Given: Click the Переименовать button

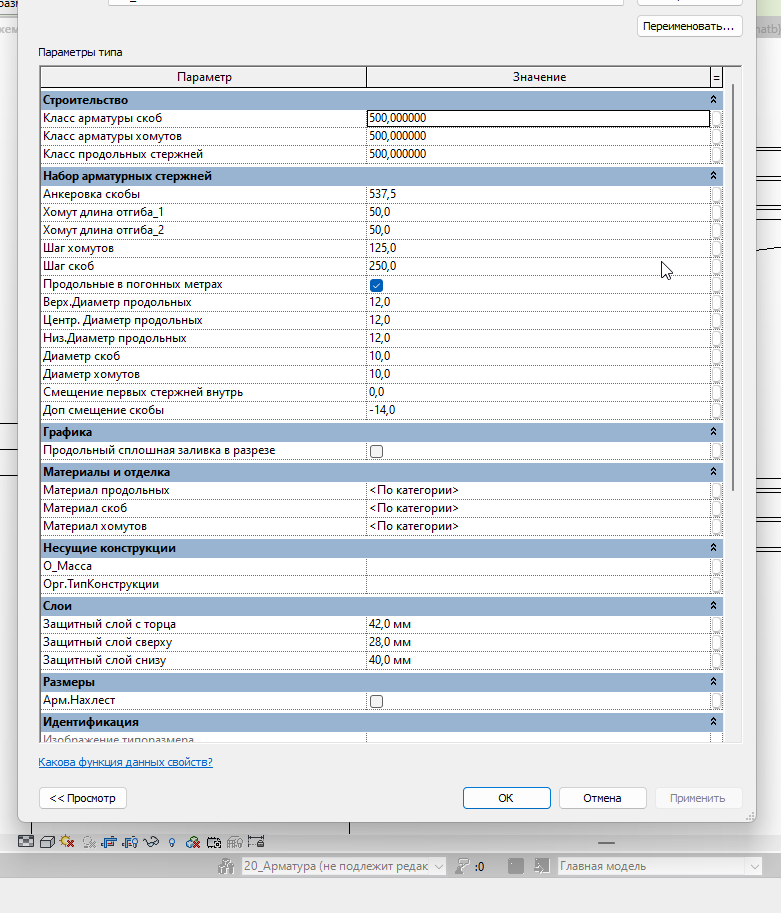Looking at the screenshot, I should click(x=690, y=26).
